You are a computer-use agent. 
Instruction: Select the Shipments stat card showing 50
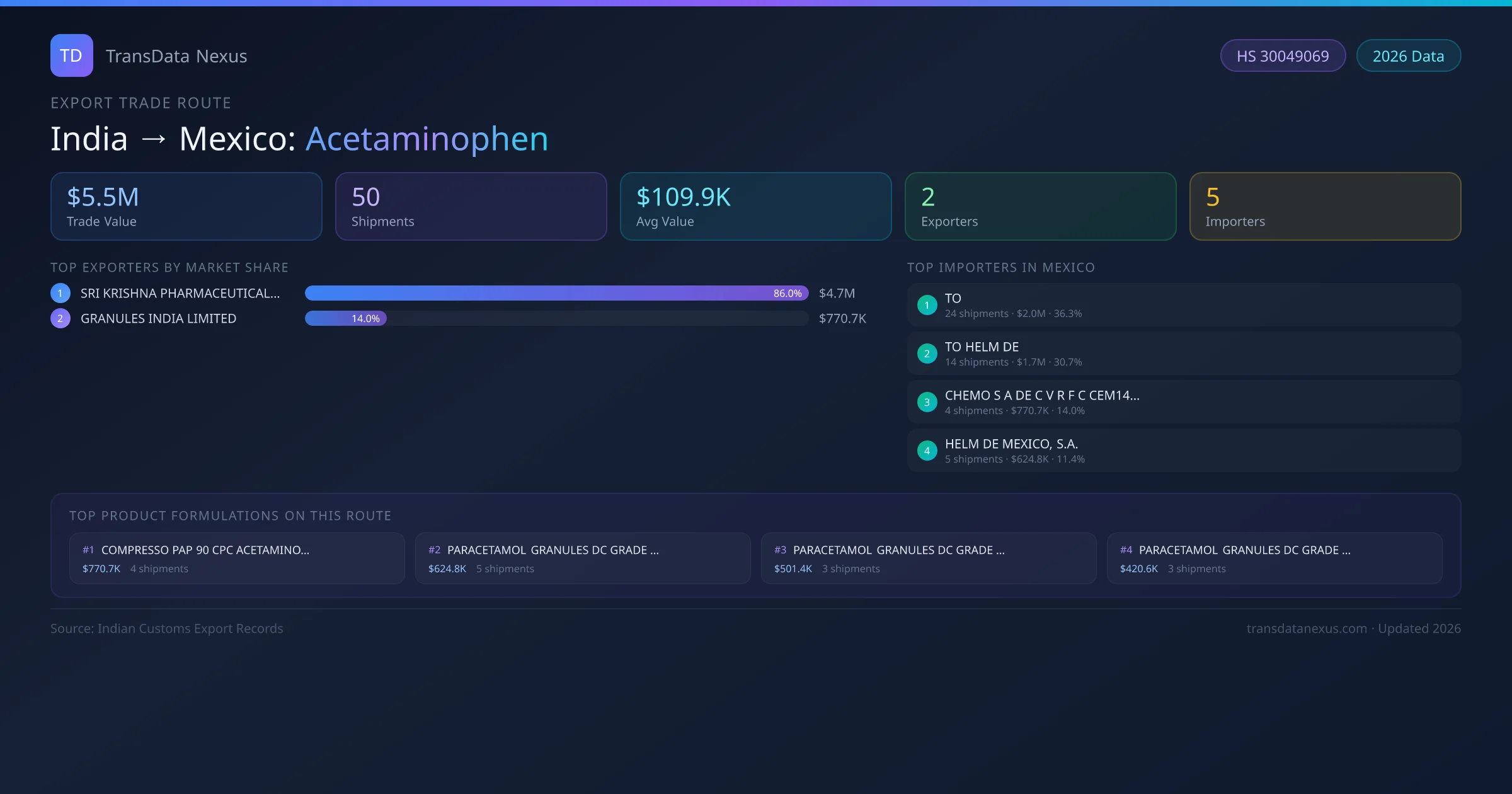471,206
